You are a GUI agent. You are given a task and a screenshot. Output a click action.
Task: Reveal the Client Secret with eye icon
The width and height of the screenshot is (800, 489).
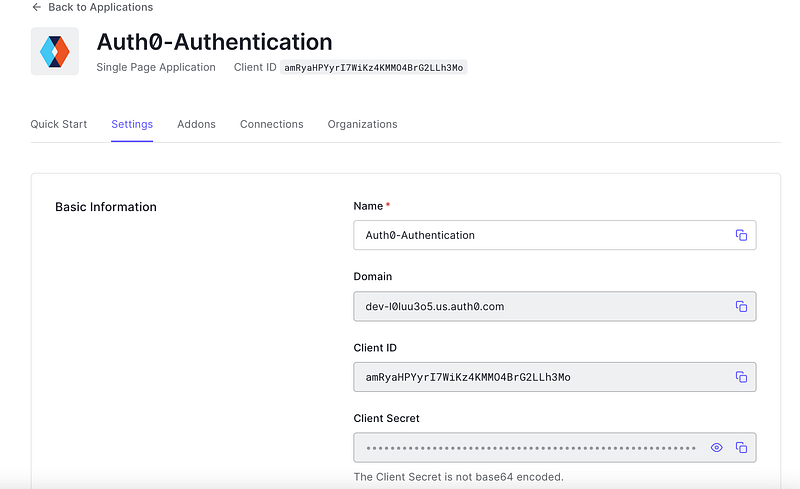pyautogui.click(x=716, y=448)
